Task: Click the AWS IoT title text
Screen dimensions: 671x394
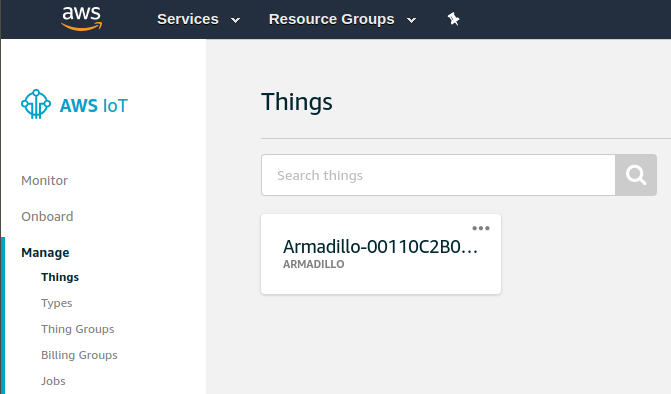Action: [x=94, y=106]
